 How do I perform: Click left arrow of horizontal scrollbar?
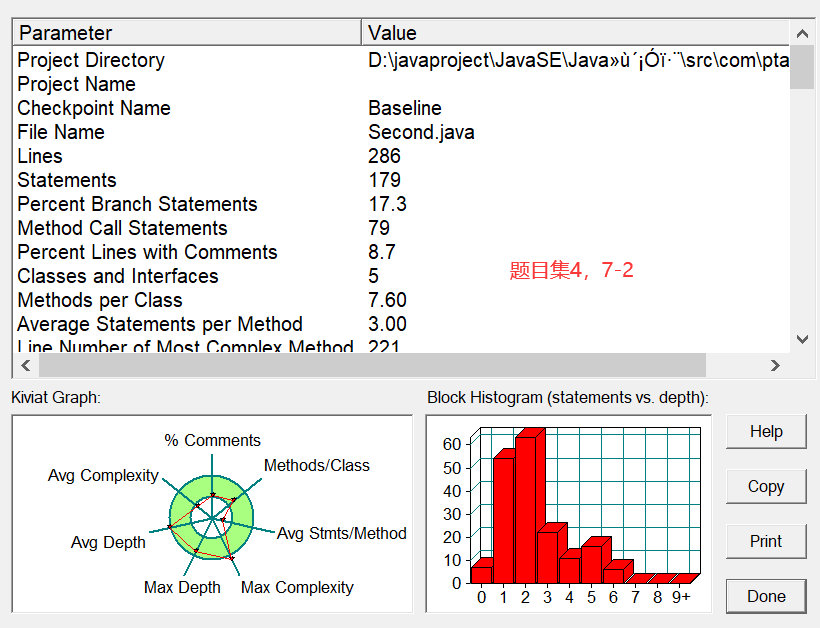pos(26,365)
